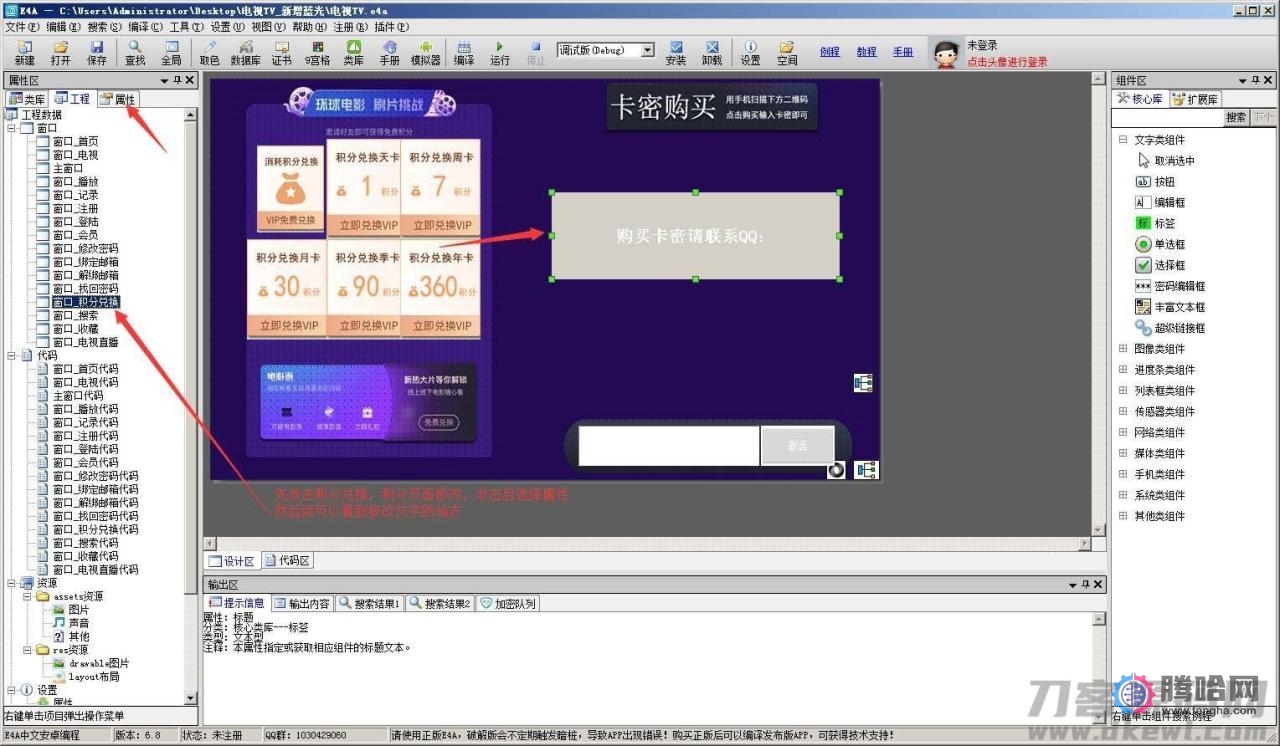Launch the 模拟器 (emulator) icon
1280x746 pixels.
426,53
